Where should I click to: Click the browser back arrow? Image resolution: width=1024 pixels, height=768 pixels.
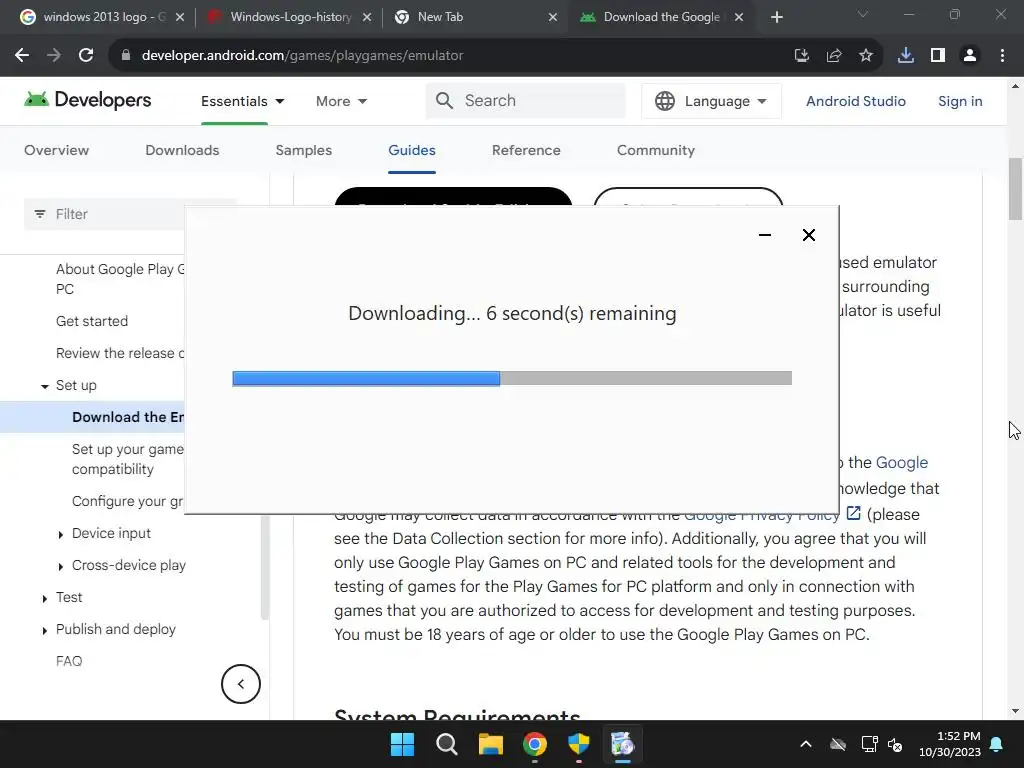click(22, 56)
